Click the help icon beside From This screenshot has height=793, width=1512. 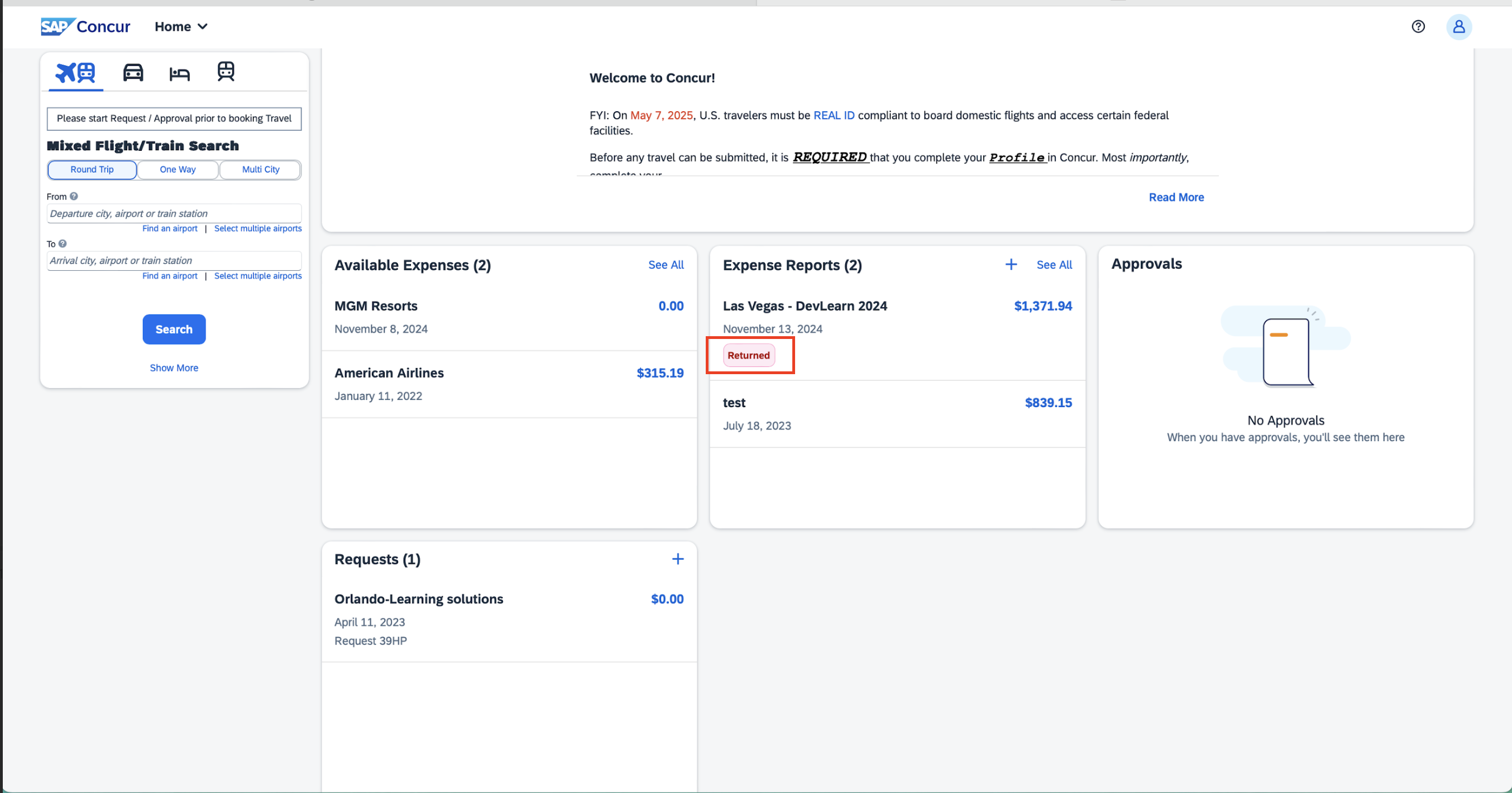click(74, 197)
